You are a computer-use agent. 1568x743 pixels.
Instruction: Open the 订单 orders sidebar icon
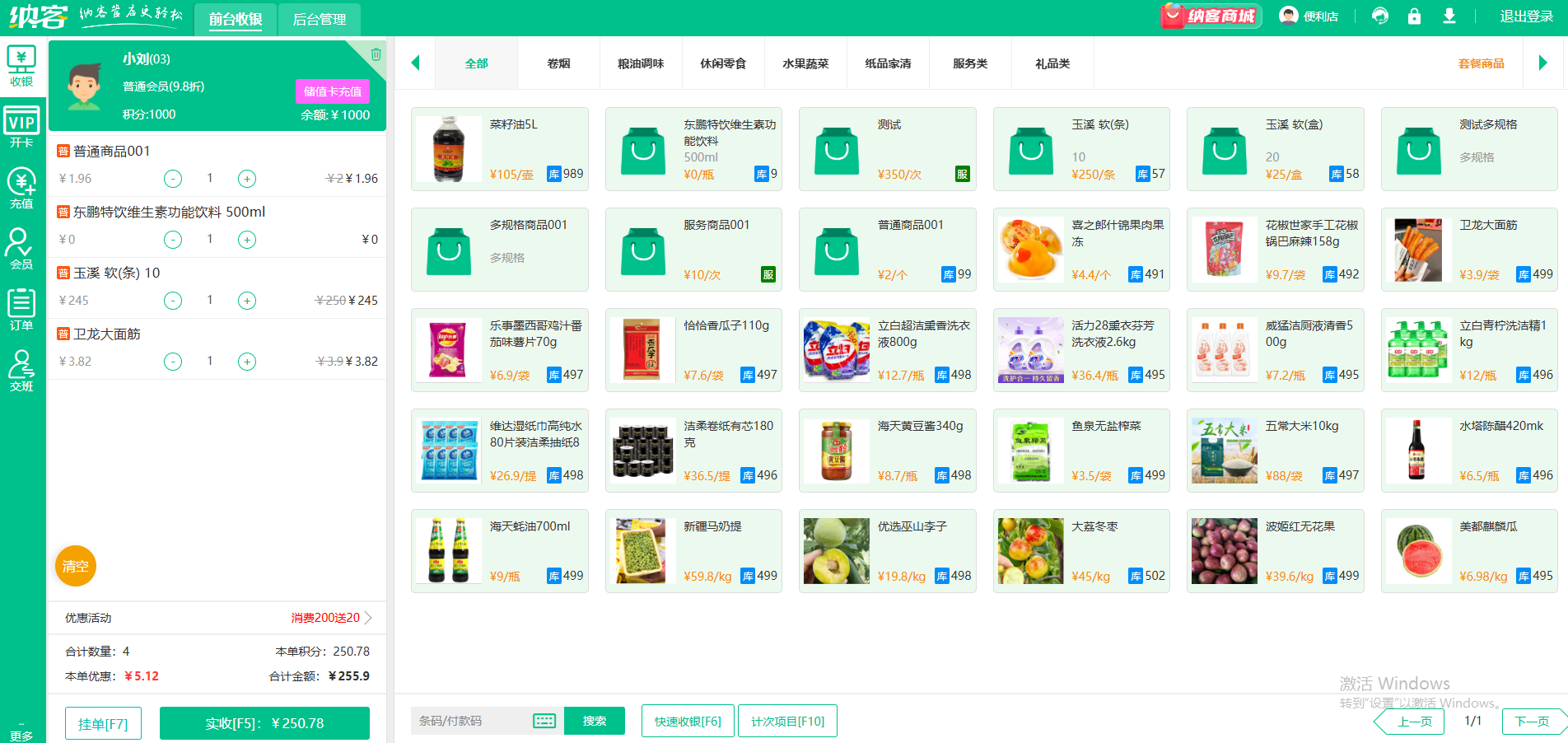pos(21,310)
